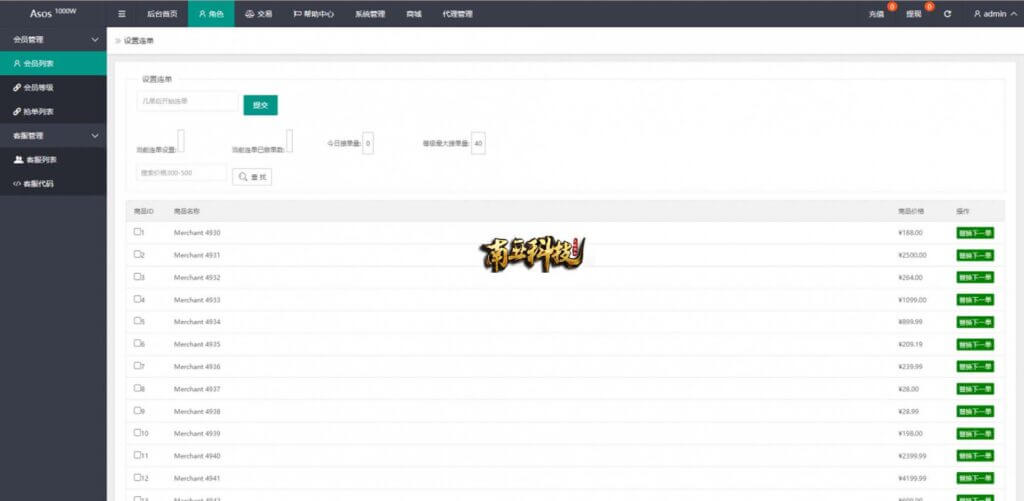Click the refresh icon in top bar
This screenshot has width=1024, height=501.
coord(947,14)
